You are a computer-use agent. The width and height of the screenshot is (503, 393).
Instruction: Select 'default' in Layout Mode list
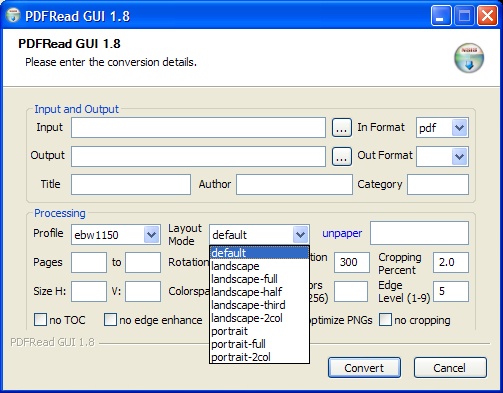(x=259, y=253)
